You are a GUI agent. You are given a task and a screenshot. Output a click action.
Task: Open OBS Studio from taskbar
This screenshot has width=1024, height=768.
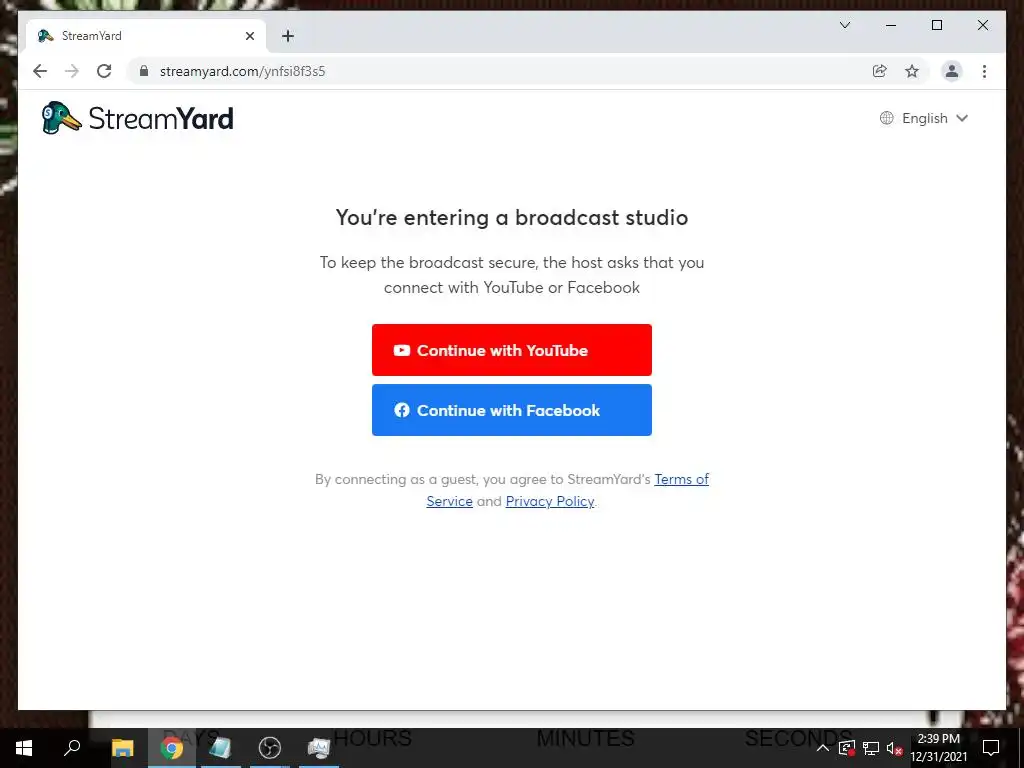[x=270, y=748]
